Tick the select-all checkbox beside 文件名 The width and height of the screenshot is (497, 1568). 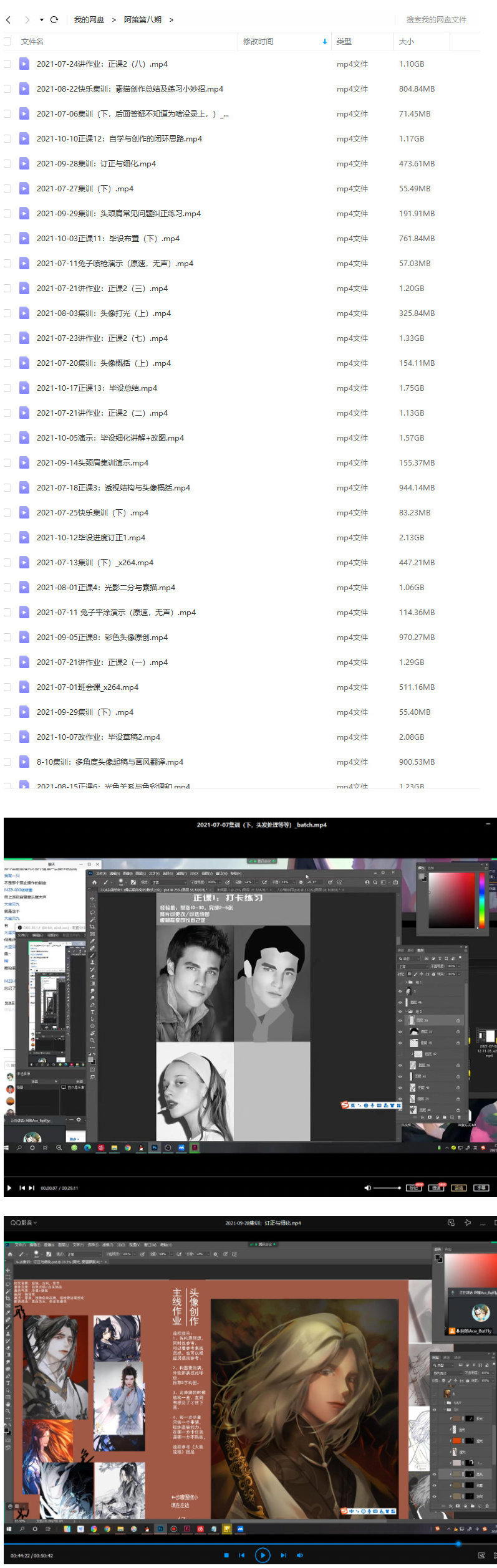pyautogui.click(x=7, y=42)
